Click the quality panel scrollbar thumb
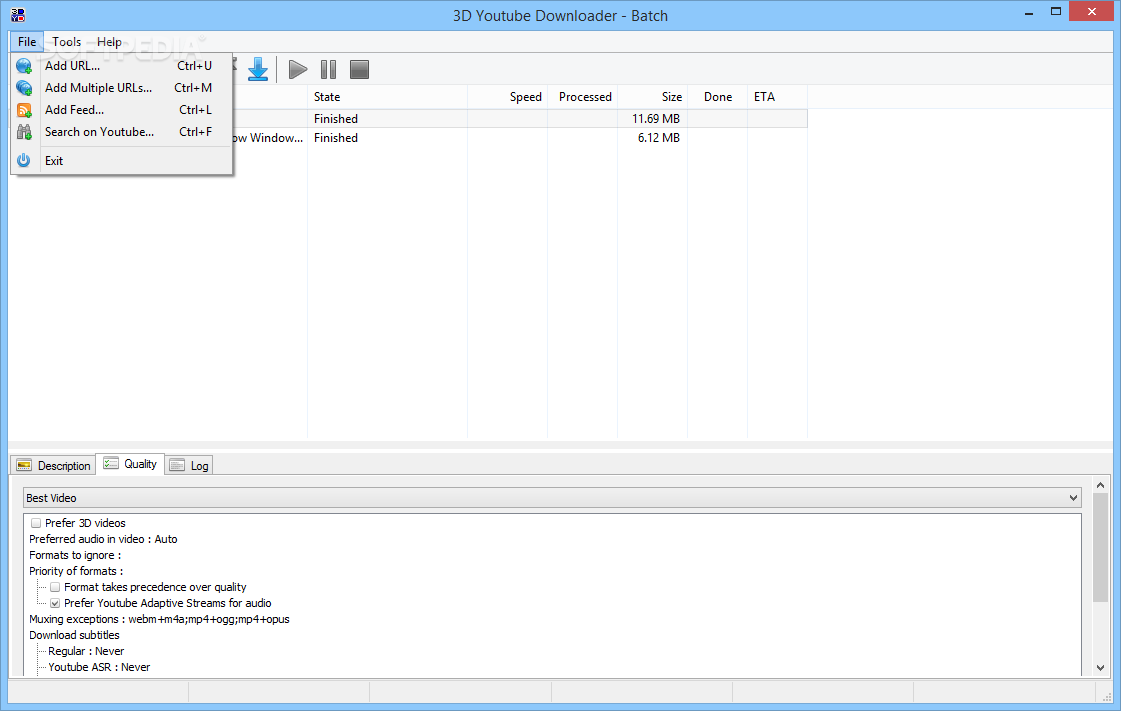The height and width of the screenshot is (711, 1121). click(1100, 547)
